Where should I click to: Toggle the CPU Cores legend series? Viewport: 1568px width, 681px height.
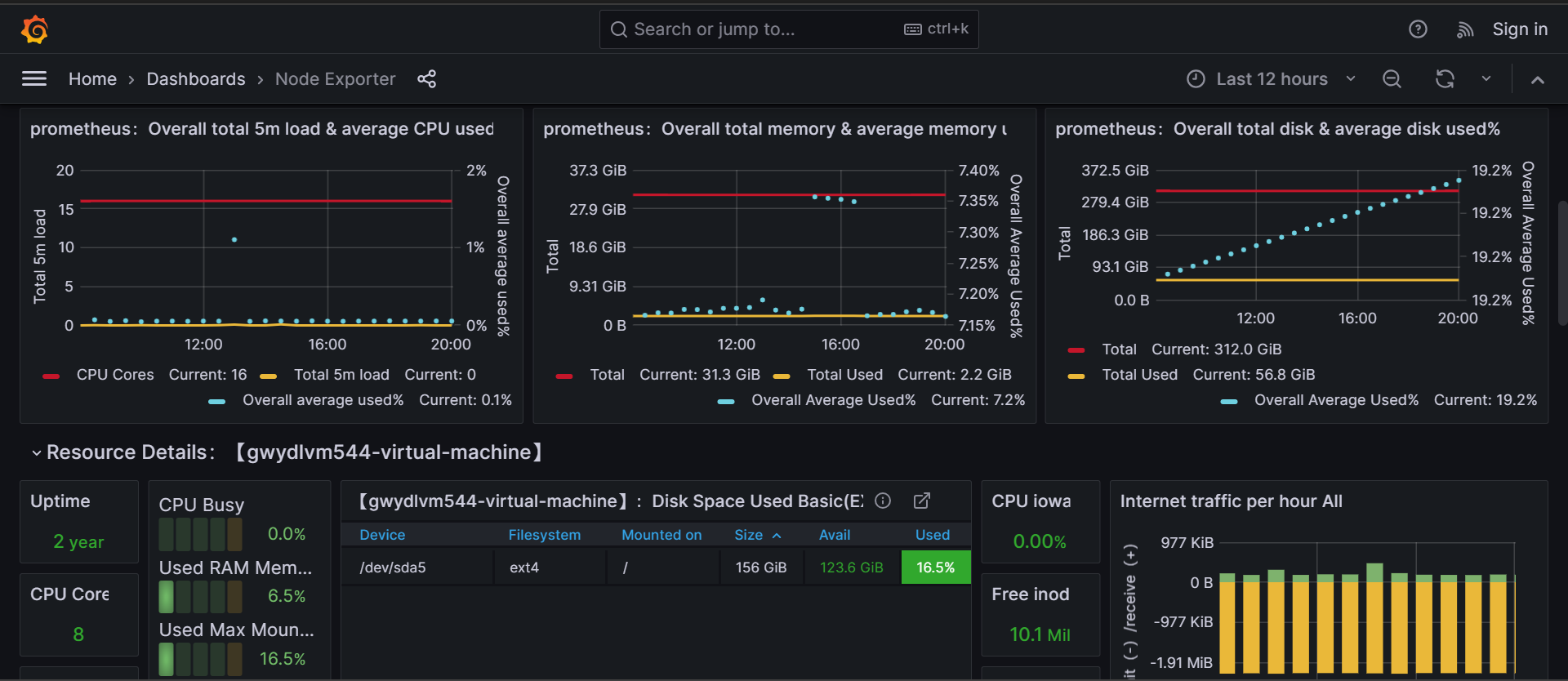pyautogui.click(x=114, y=375)
